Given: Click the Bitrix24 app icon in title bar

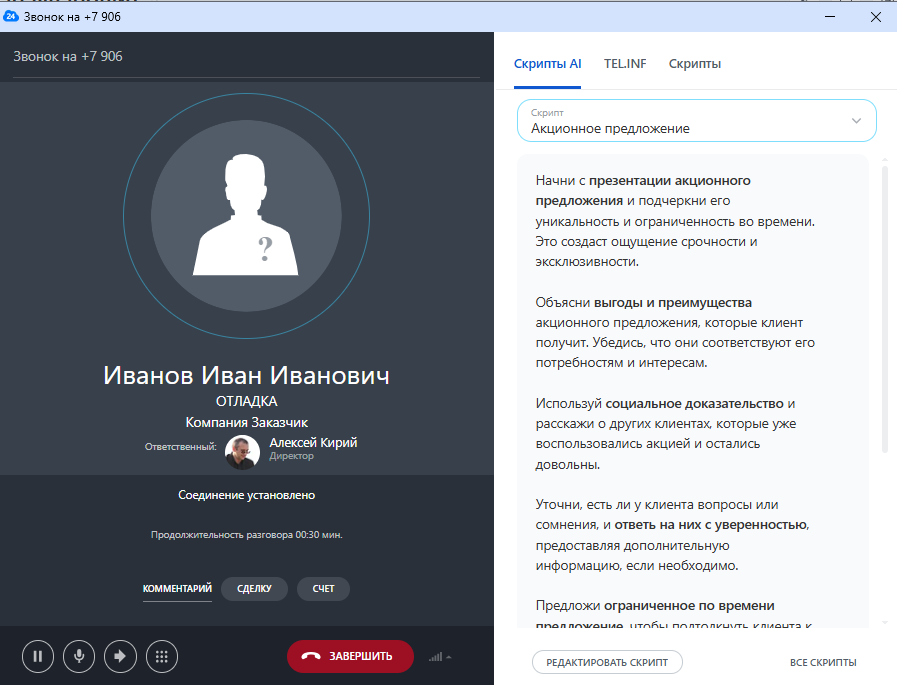Looking at the screenshot, I should 12,16.
